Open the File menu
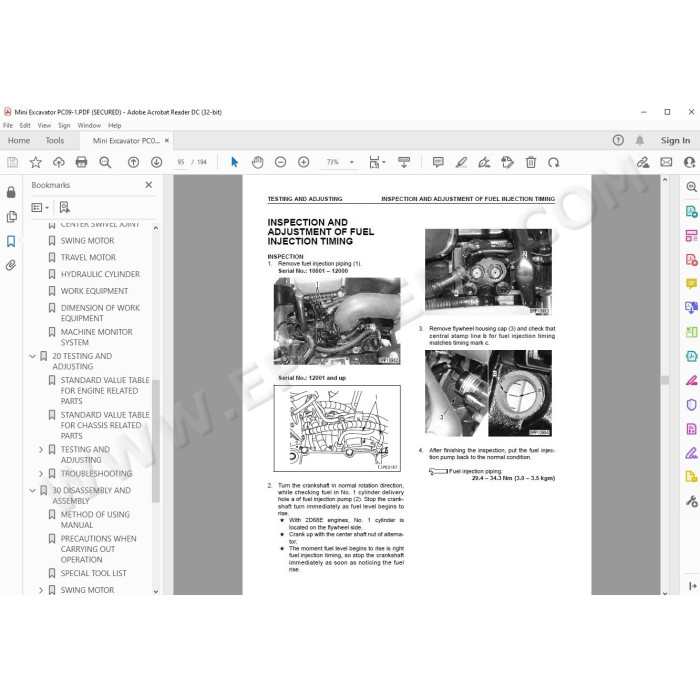This screenshot has height=700, width=700. click(8, 125)
